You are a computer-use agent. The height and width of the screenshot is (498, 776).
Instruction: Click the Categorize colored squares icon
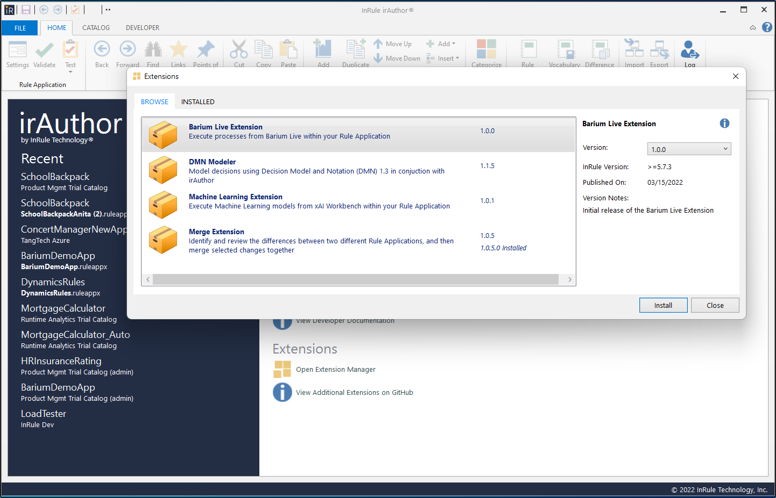click(486, 49)
